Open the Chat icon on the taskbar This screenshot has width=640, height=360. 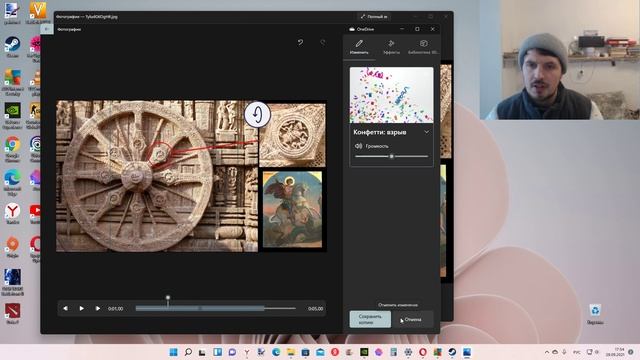[232, 352]
